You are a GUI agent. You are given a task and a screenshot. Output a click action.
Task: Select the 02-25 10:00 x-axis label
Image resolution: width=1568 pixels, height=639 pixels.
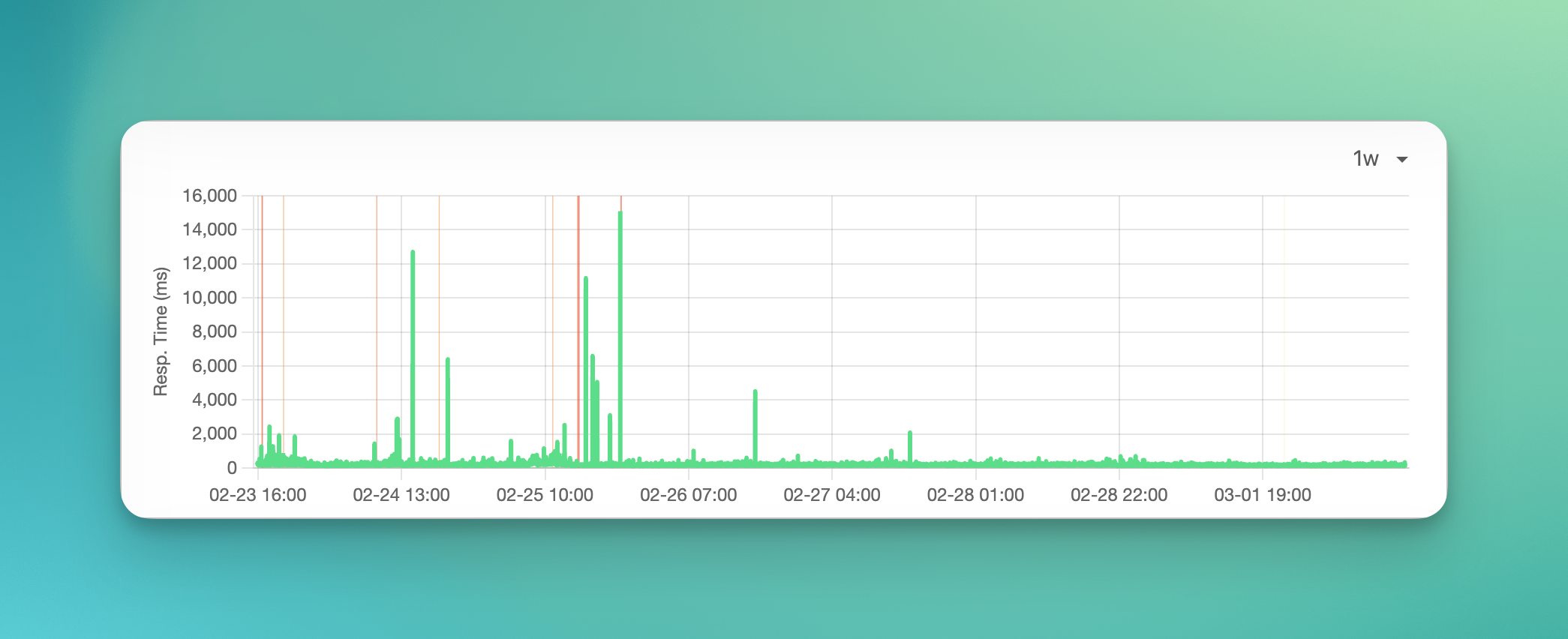[x=545, y=495]
